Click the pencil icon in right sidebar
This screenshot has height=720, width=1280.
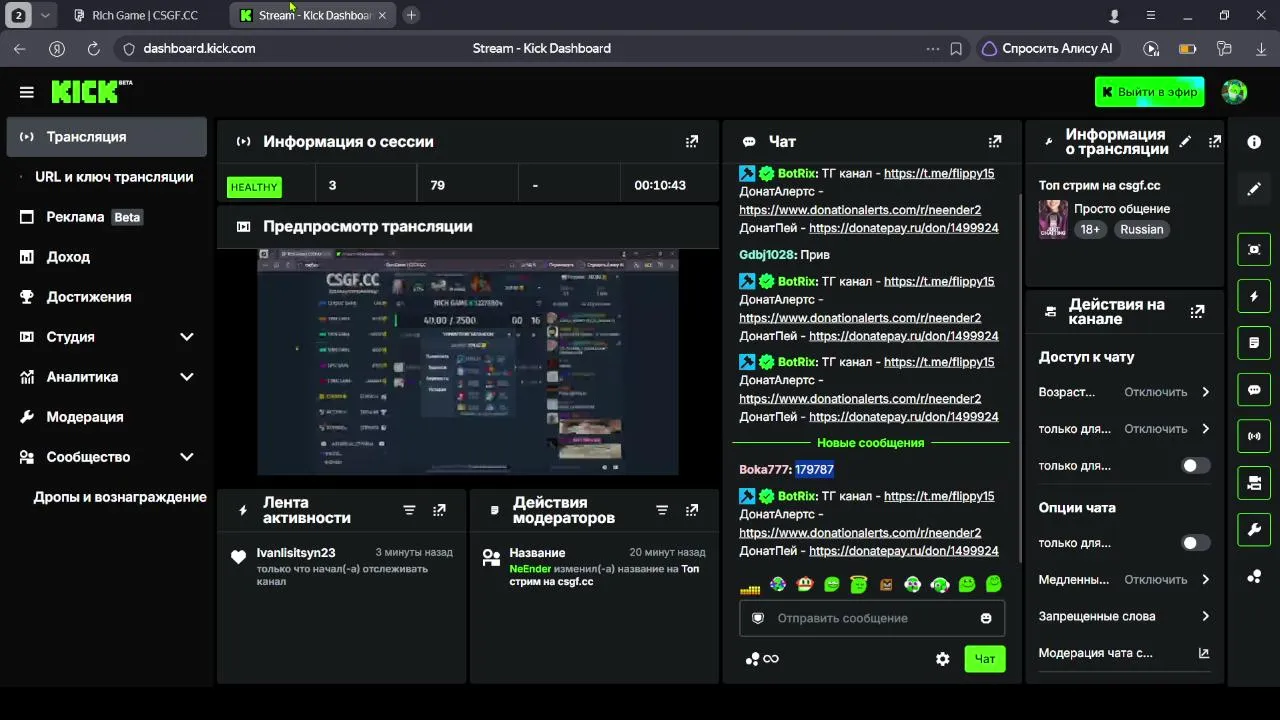(1254, 189)
